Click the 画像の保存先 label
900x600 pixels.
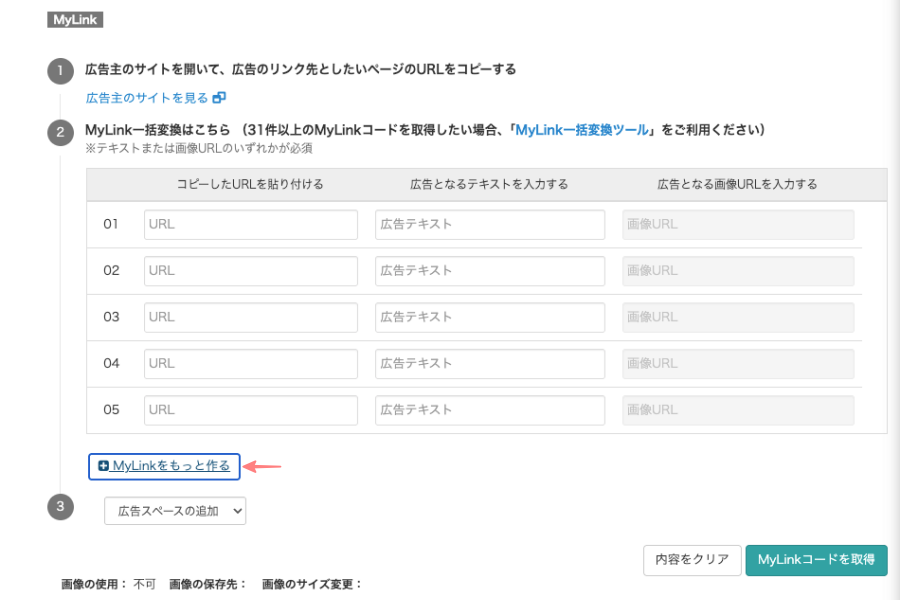click(208, 584)
